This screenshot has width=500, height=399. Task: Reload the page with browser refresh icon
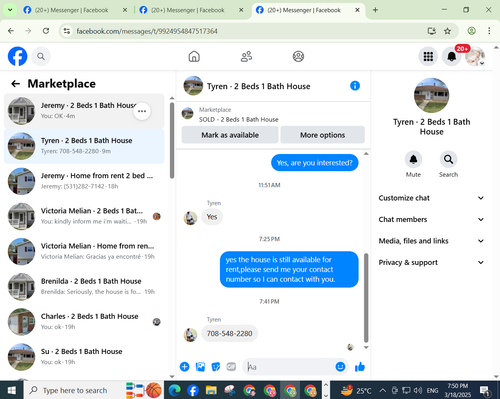point(46,31)
